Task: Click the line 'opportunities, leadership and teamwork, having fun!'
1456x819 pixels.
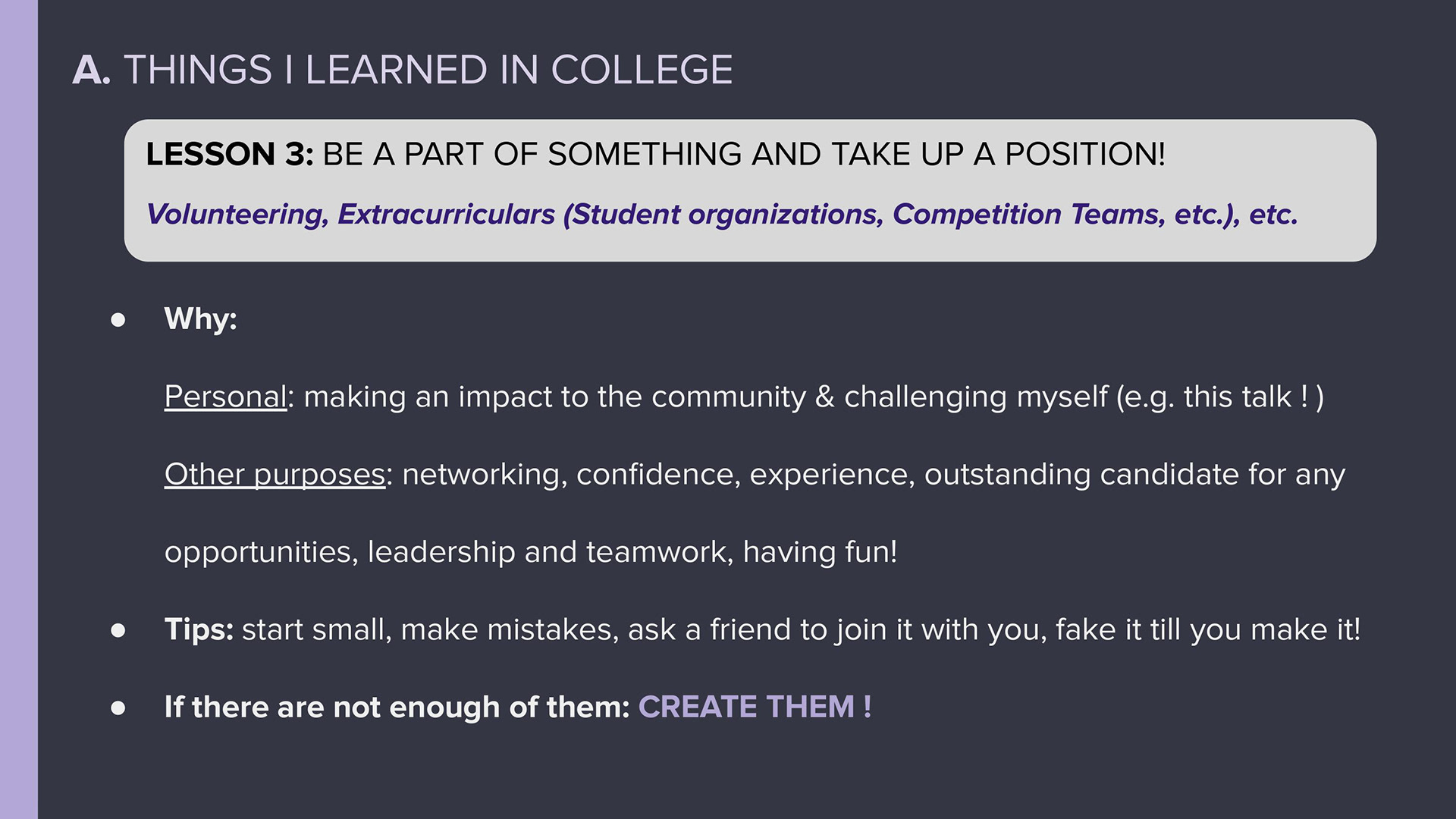Action: [x=531, y=552]
